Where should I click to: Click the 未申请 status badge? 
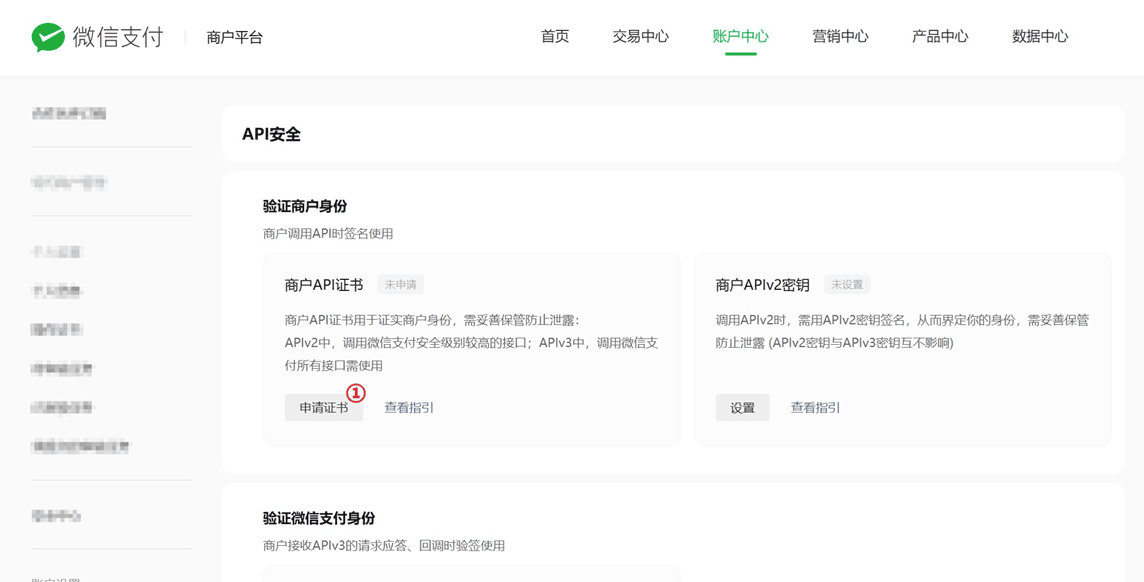tap(401, 284)
